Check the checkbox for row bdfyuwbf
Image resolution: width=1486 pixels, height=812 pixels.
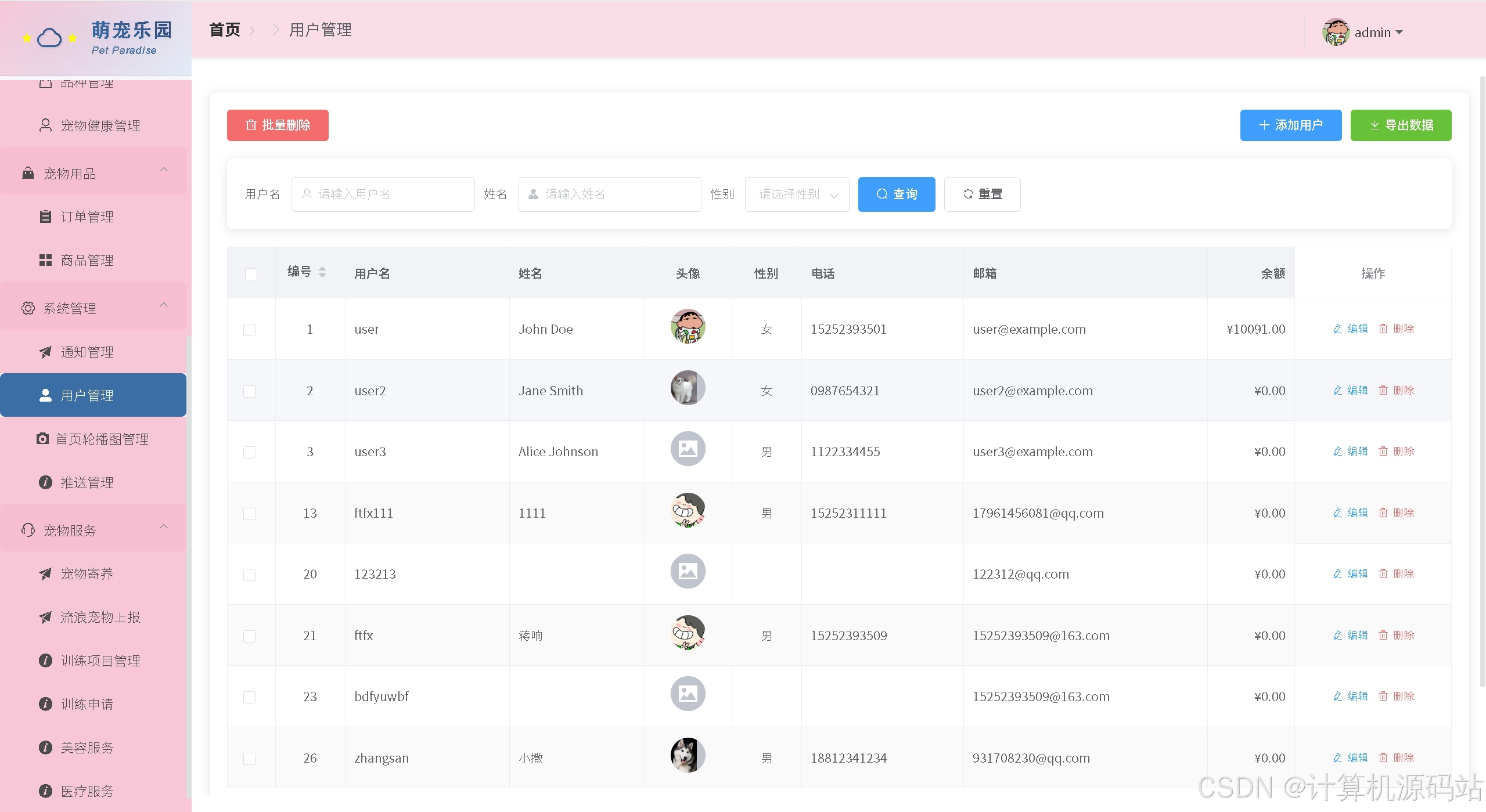coord(249,697)
